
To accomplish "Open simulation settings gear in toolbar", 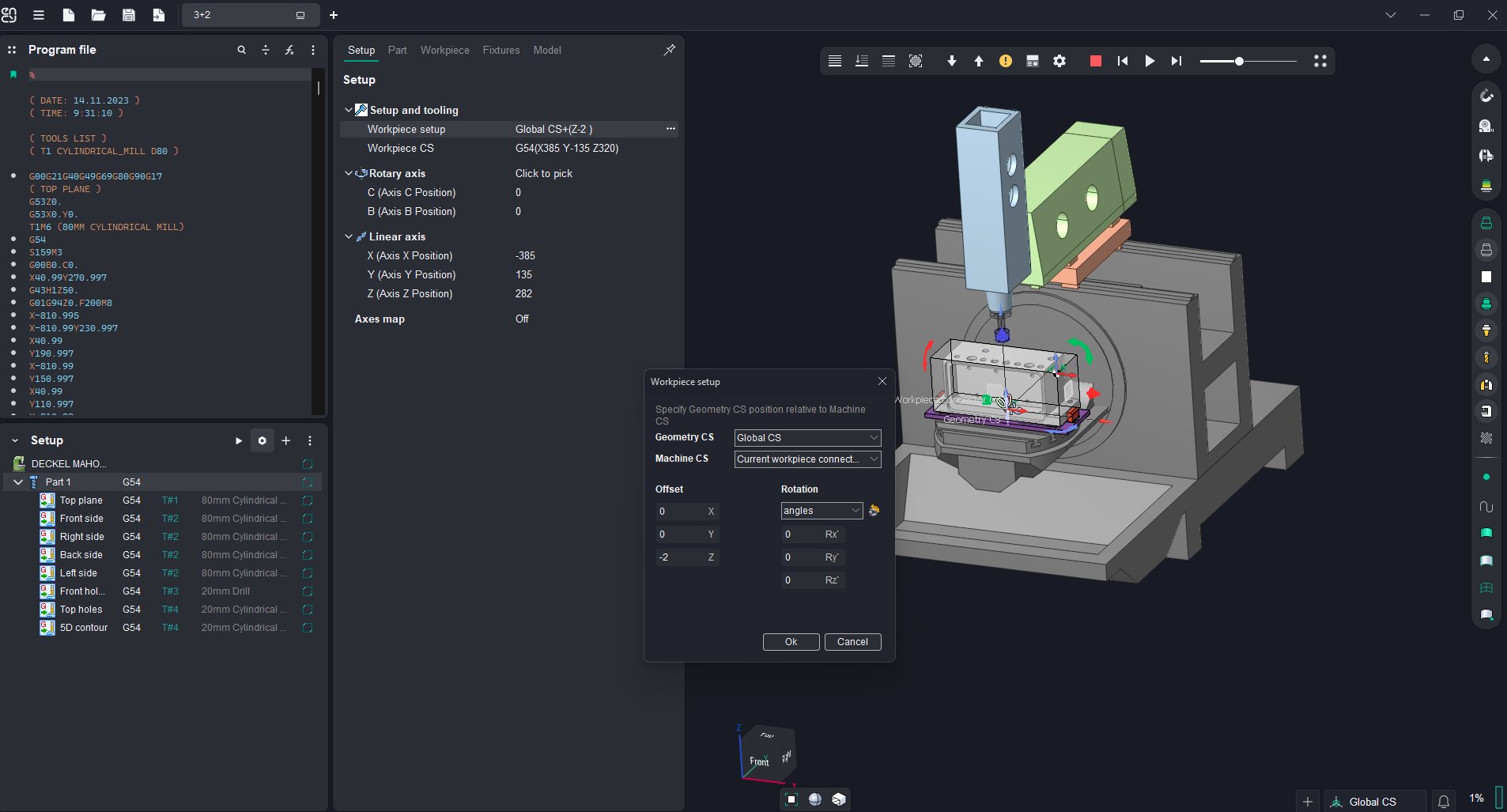I will pyautogui.click(x=1059, y=61).
